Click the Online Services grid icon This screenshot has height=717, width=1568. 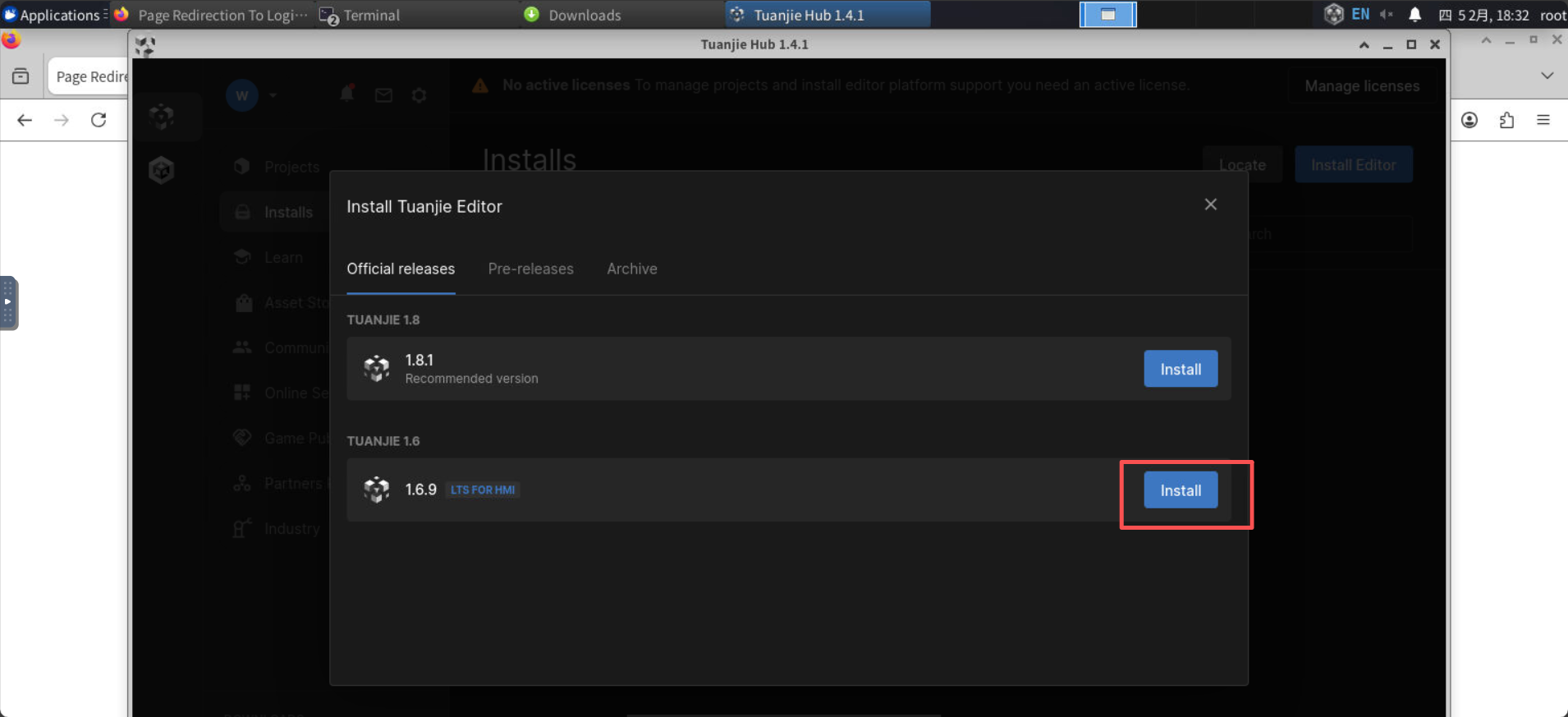tap(242, 393)
